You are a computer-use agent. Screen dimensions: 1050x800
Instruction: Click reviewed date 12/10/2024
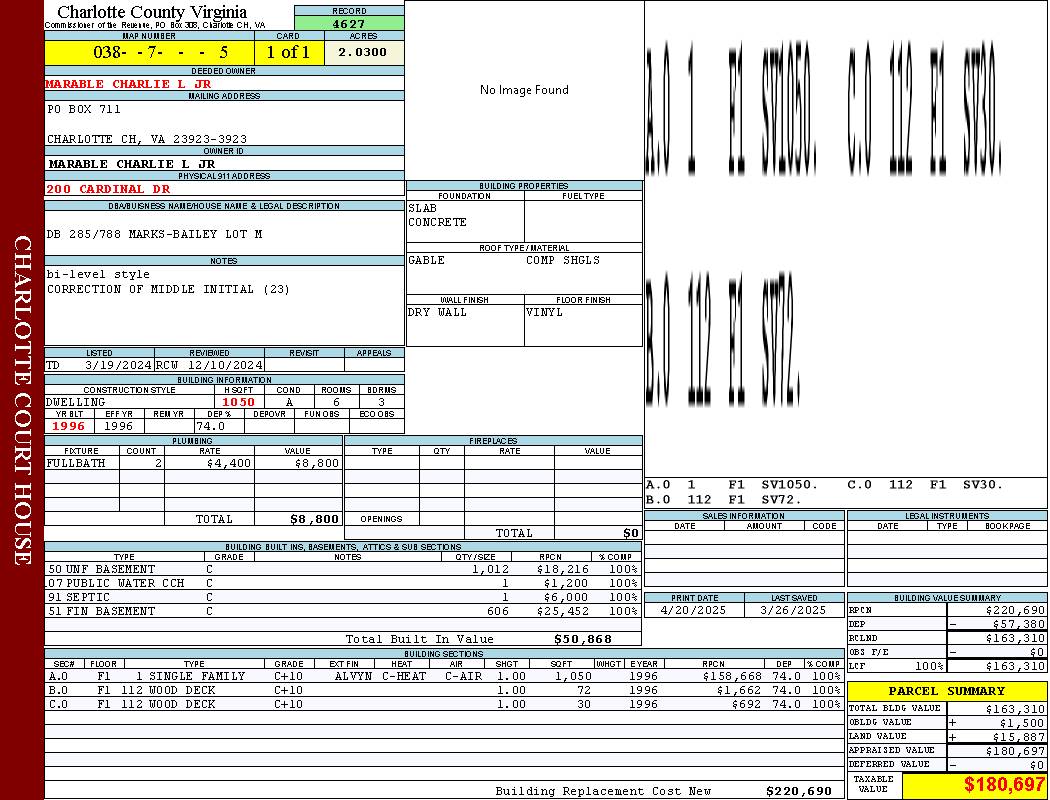(x=225, y=366)
